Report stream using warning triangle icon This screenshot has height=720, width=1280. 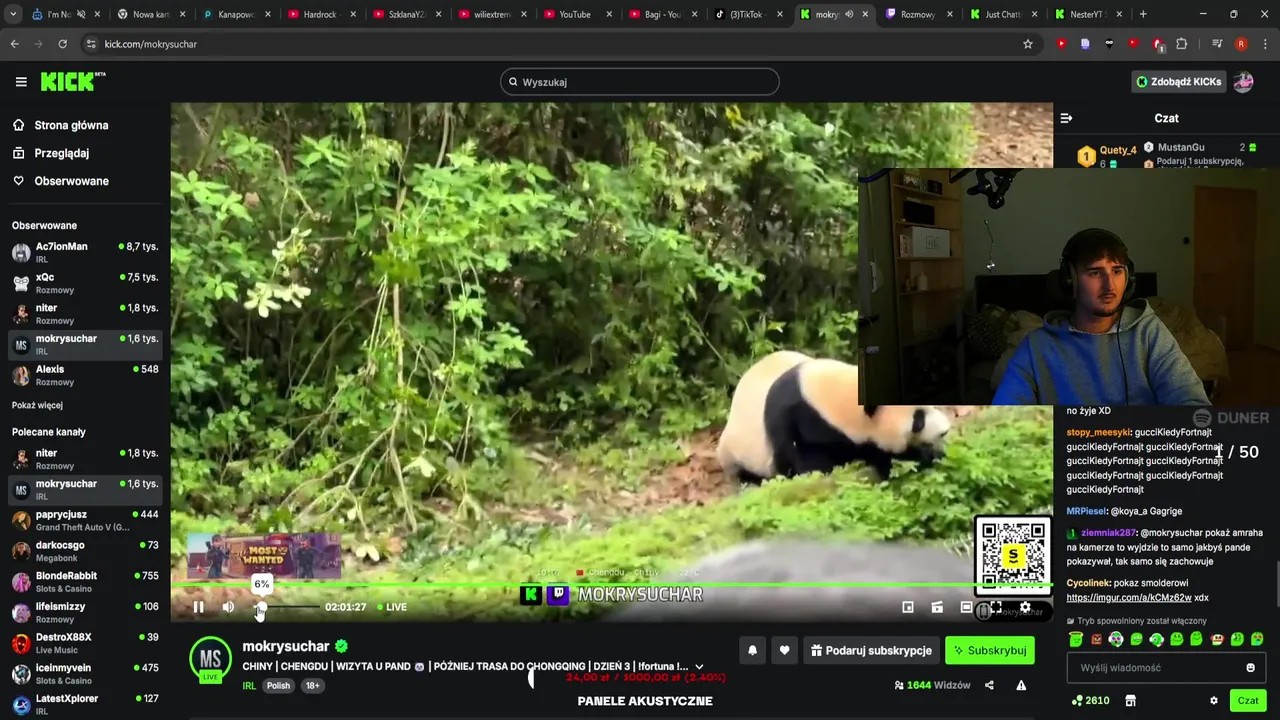[x=1021, y=685]
